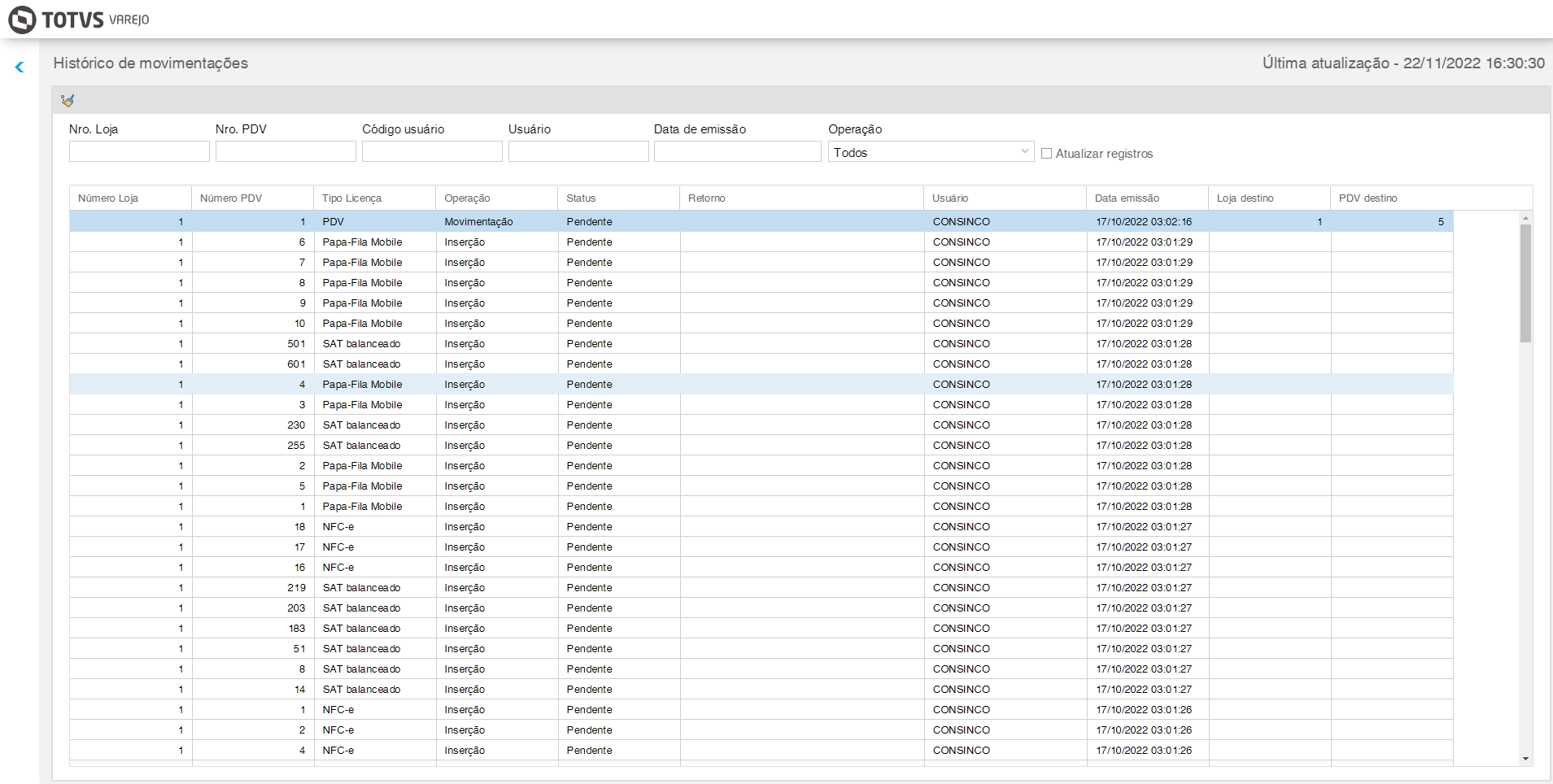Click the Loja destino column header
This screenshot has height=784, width=1553.
tap(1269, 198)
